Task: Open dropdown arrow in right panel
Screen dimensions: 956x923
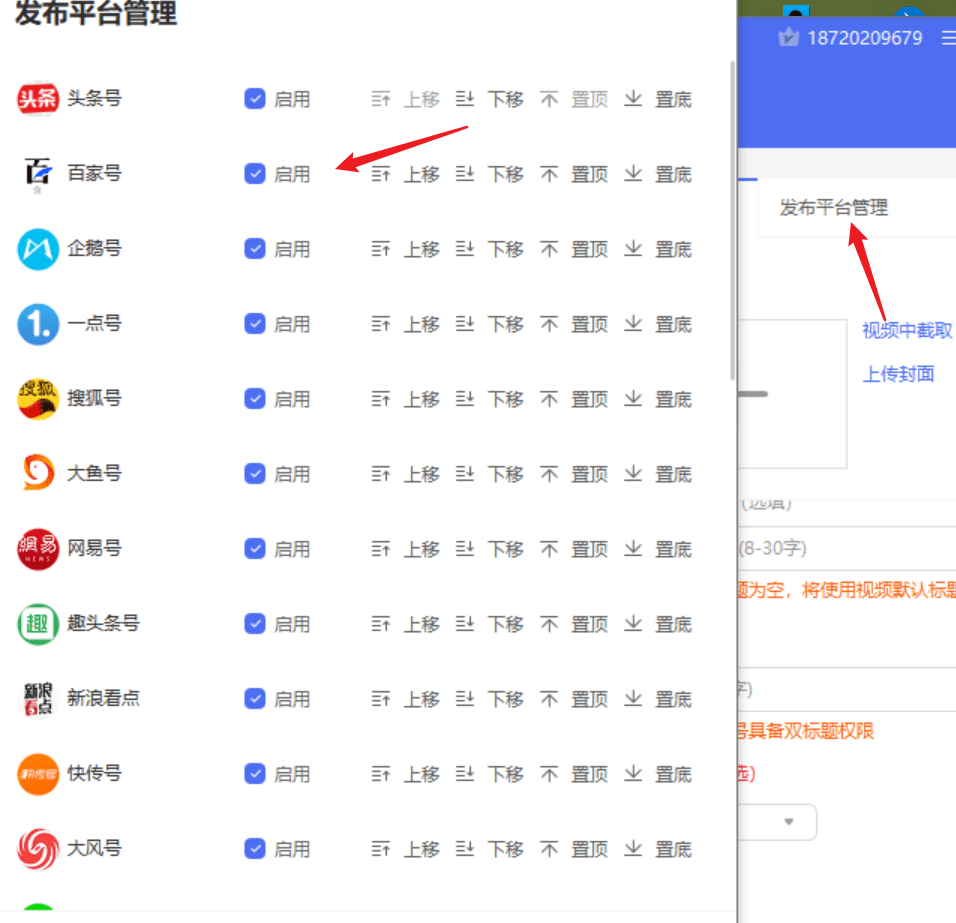Action: click(x=789, y=821)
